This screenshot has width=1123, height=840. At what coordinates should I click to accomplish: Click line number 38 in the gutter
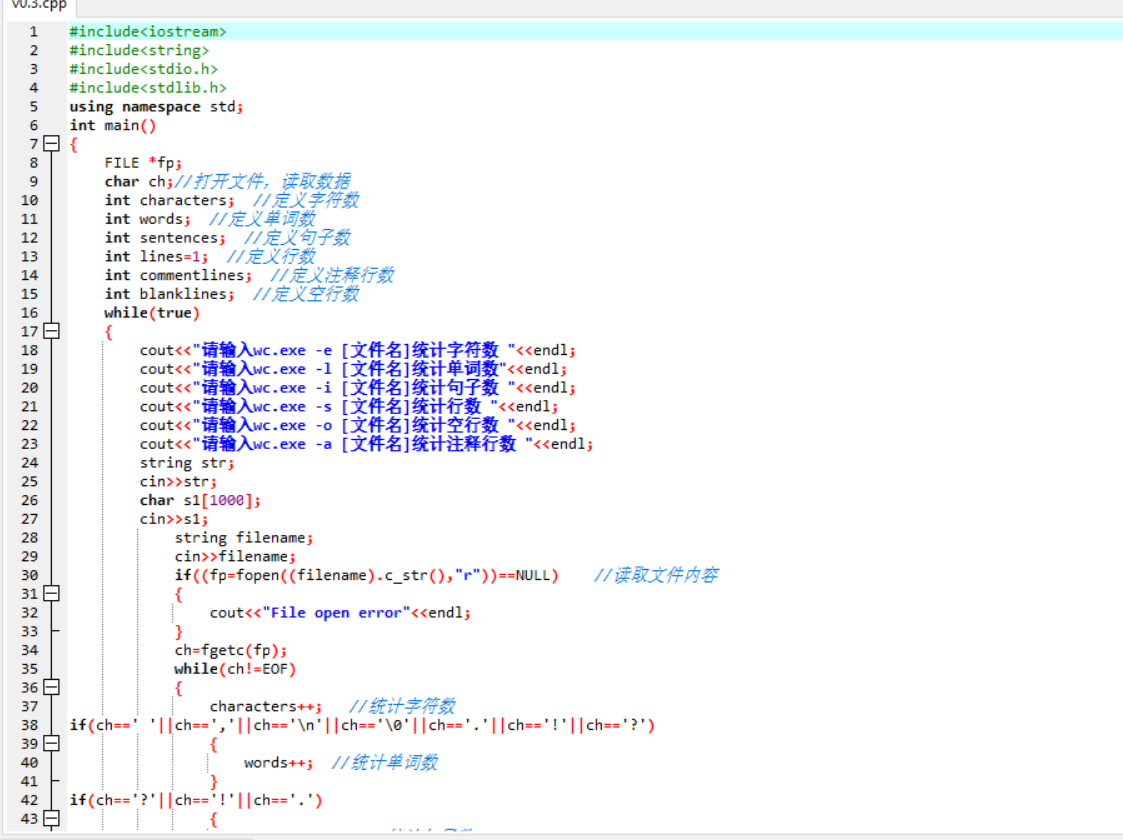[29, 725]
